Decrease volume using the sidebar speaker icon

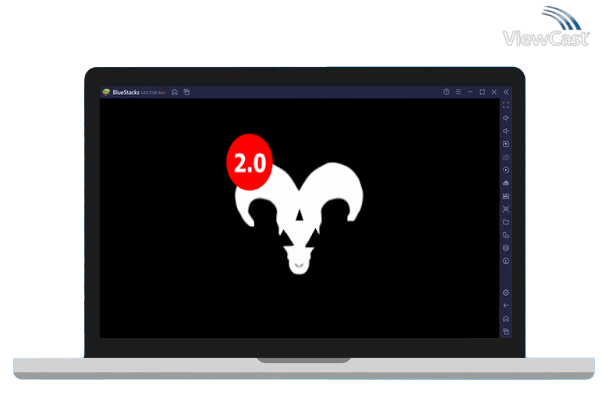coord(506,131)
